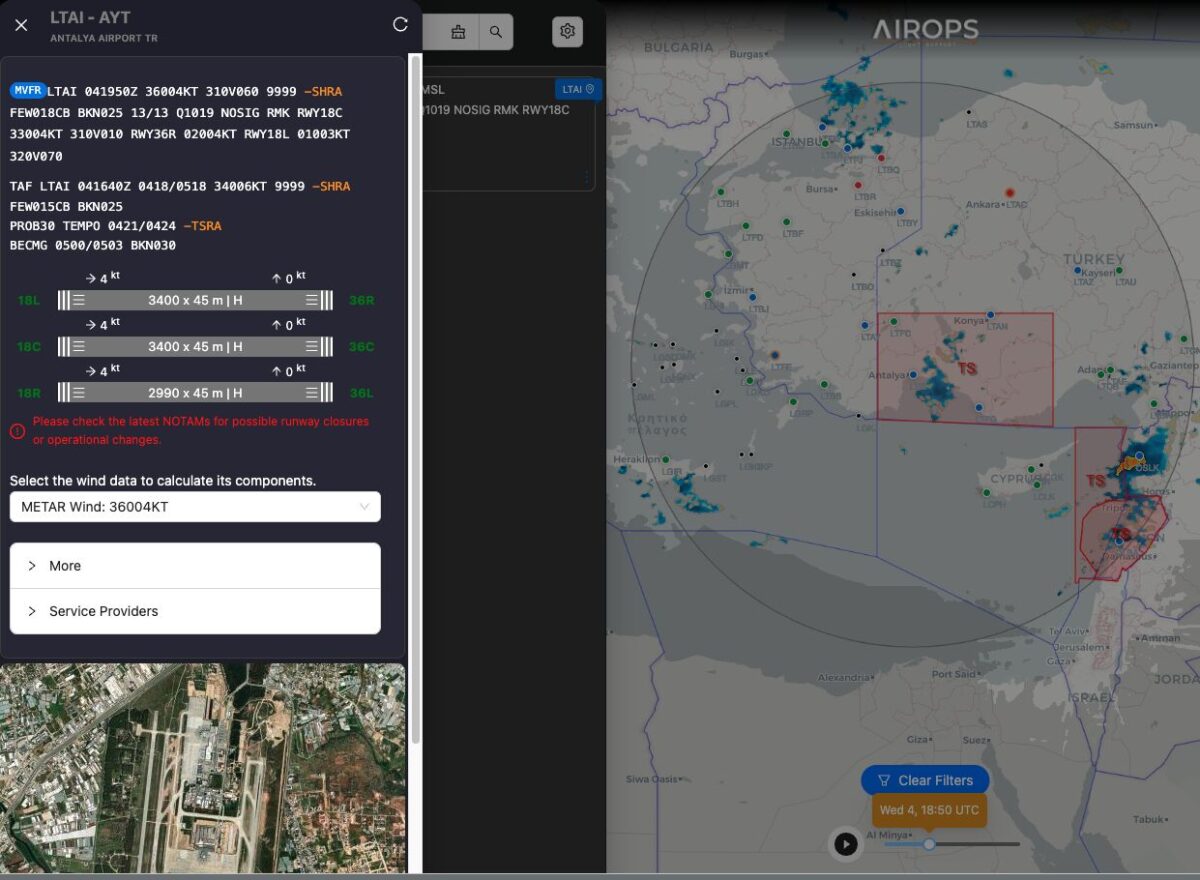
Task: Click "Select the wind data" instruction text
Action: coord(163,481)
